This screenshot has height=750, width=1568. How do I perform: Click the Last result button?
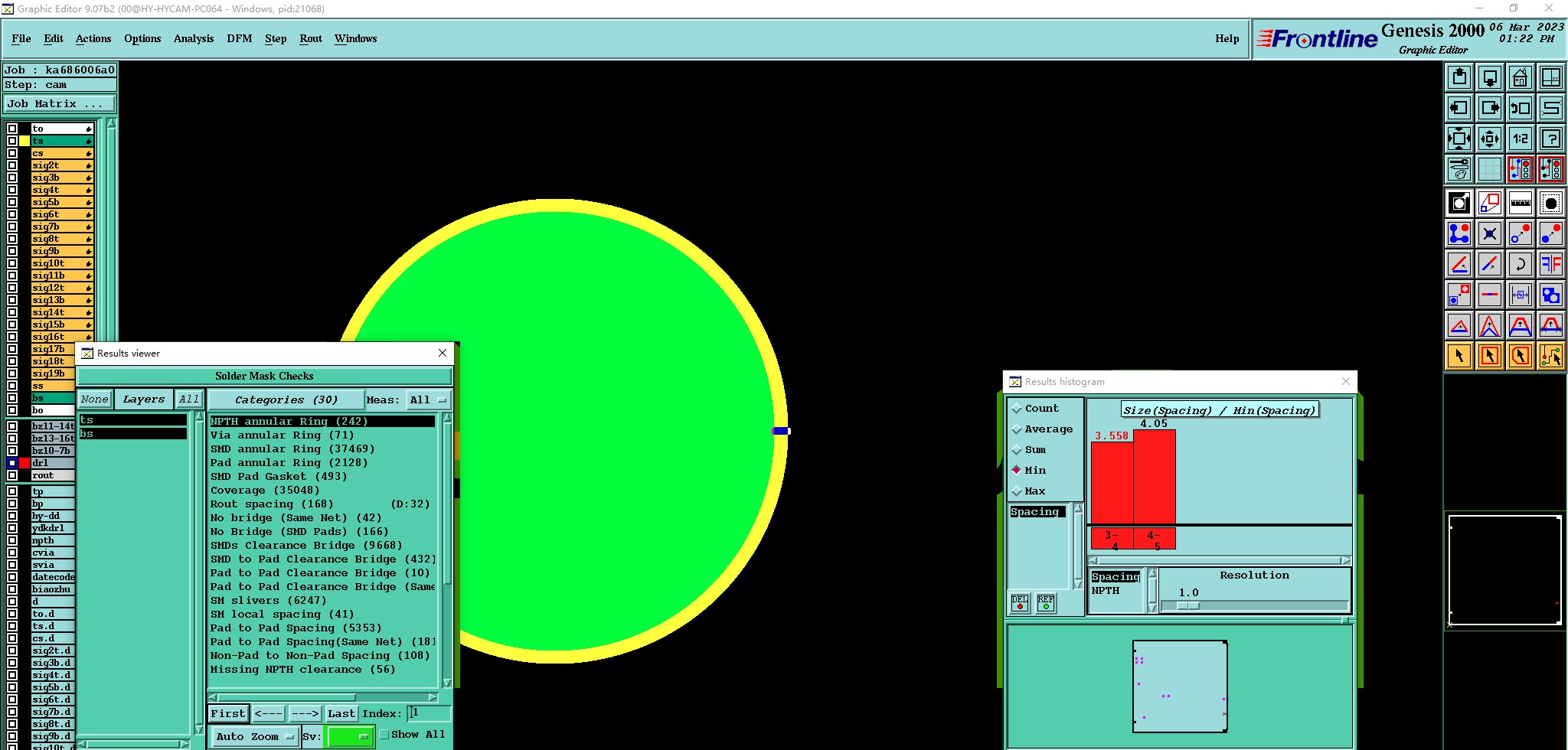[x=341, y=714]
